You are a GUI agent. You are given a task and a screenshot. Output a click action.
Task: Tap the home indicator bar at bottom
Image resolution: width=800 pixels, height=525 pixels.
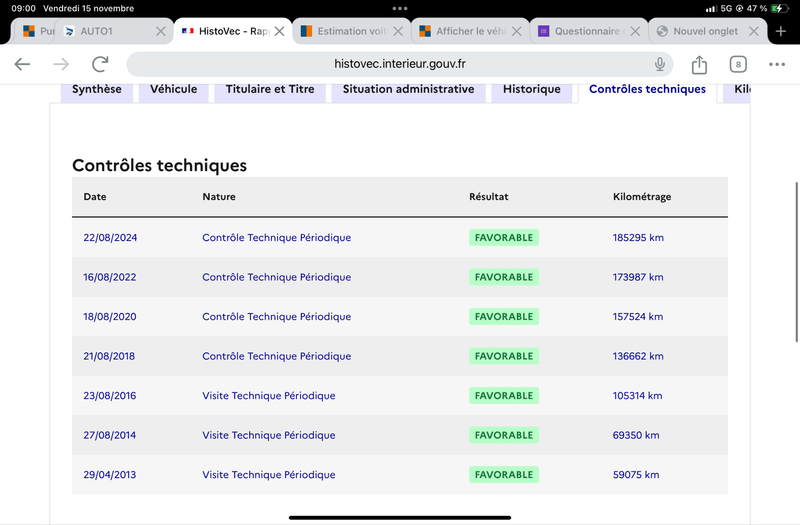[400, 518]
